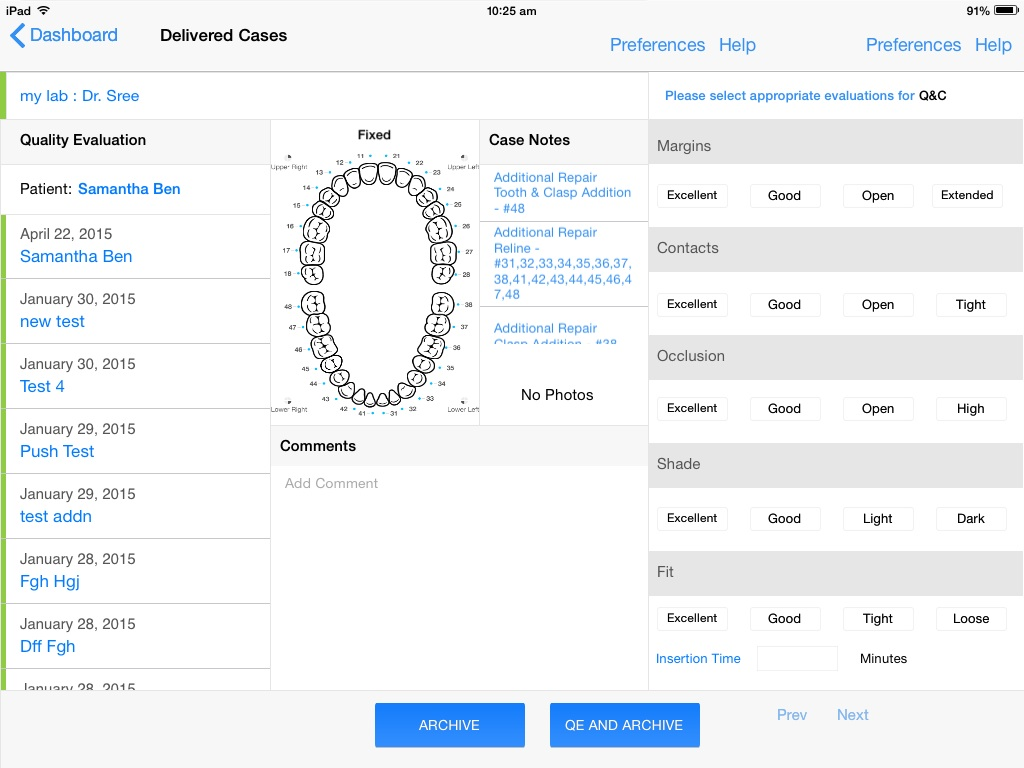Select Open rating under Contacts
The width and height of the screenshot is (1024, 768).
(878, 304)
